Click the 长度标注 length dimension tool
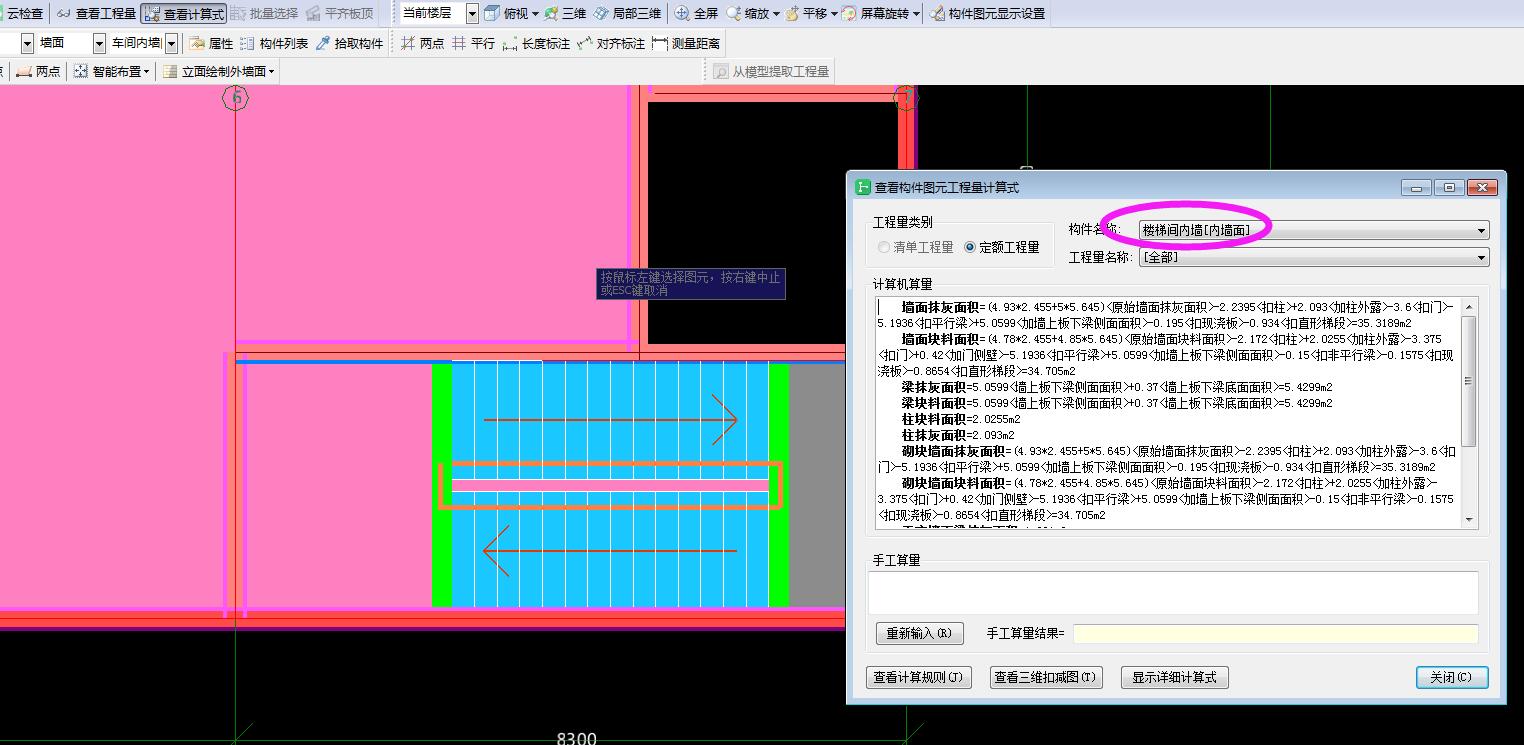The image size is (1524, 745). tap(535, 43)
